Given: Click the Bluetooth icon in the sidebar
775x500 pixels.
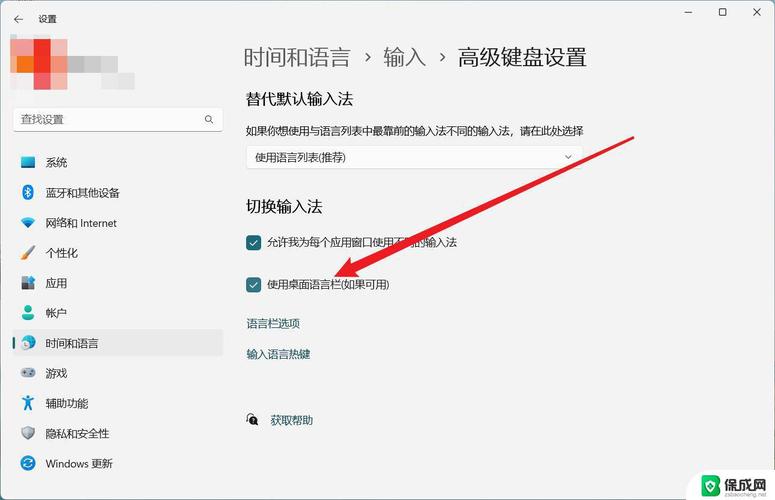Looking at the screenshot, I should pos(28,192).
